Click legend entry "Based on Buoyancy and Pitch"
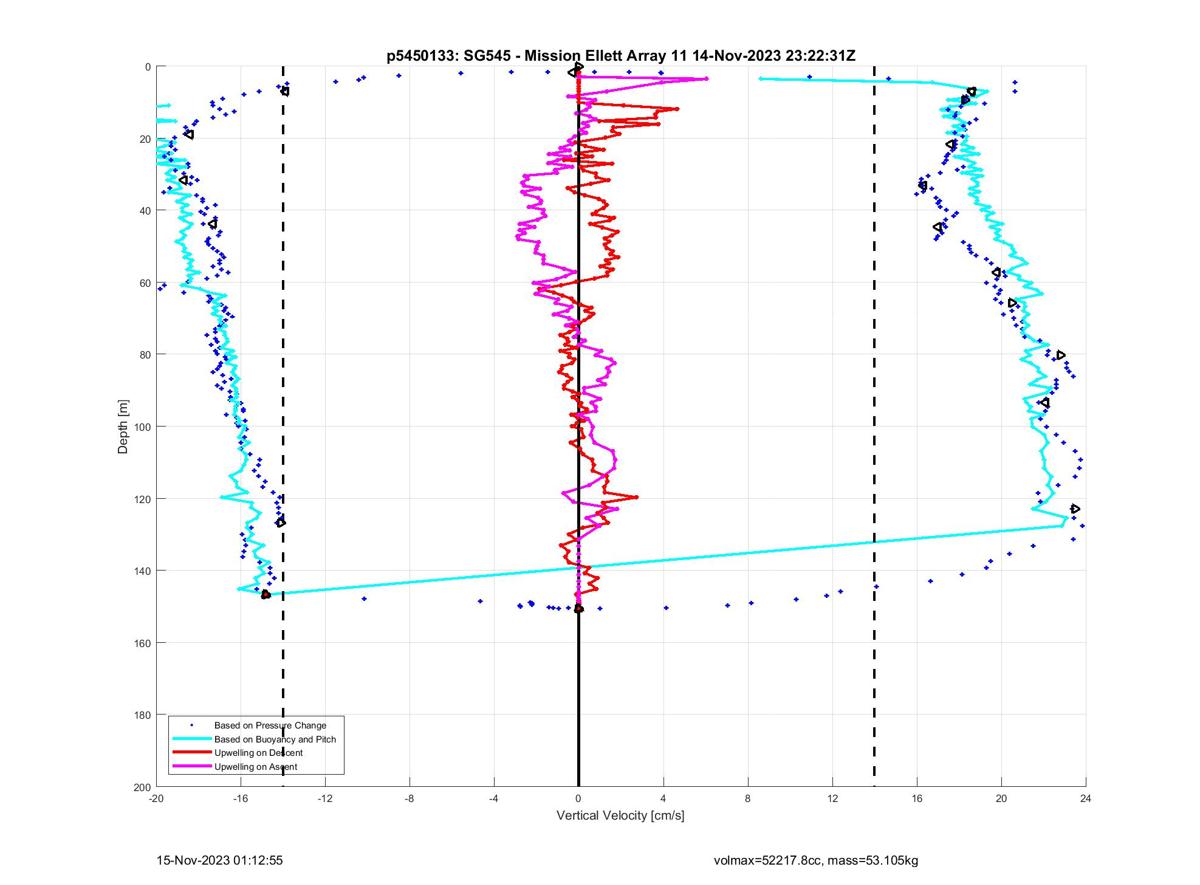This screenshot has width=1200, height=885. click(x=275, y=738)
